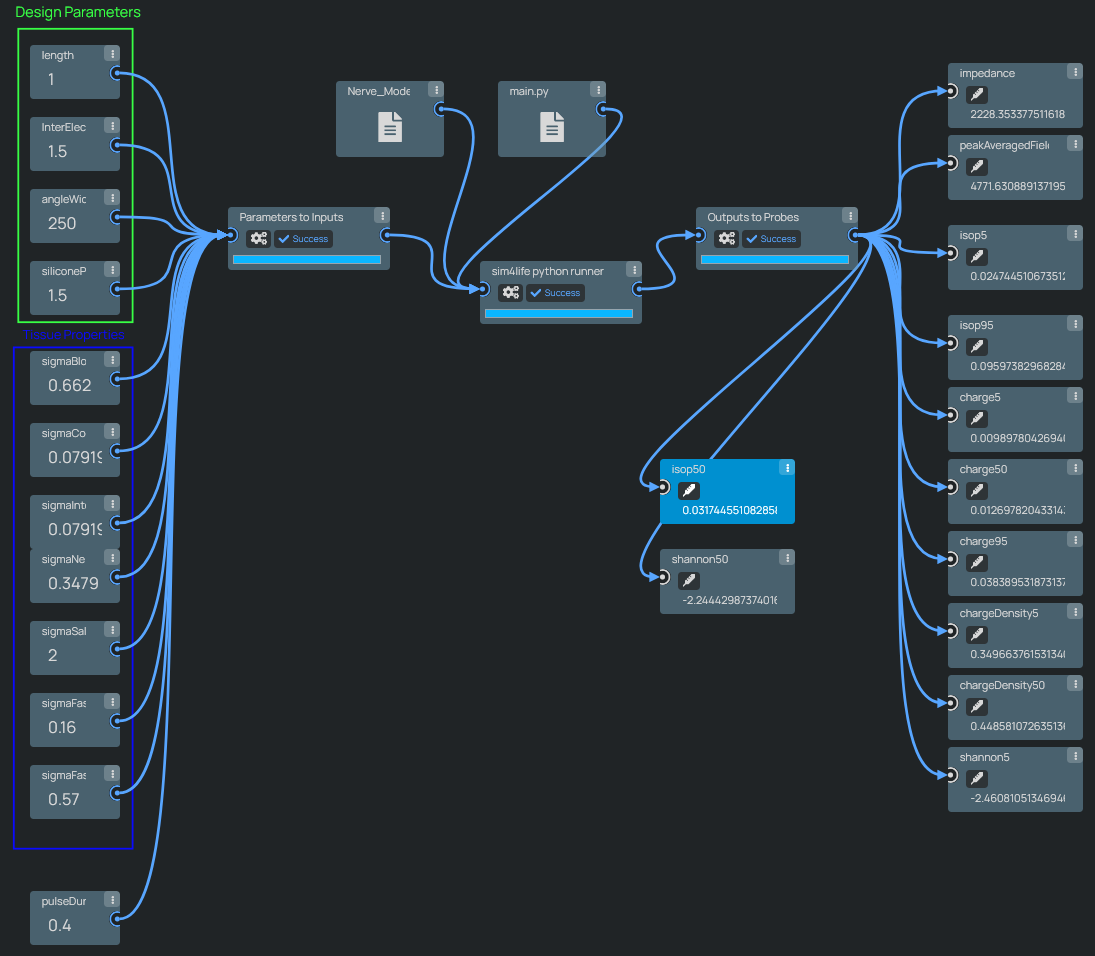Click the gear icon on sim4life python runner

click(x=511, y=292)
